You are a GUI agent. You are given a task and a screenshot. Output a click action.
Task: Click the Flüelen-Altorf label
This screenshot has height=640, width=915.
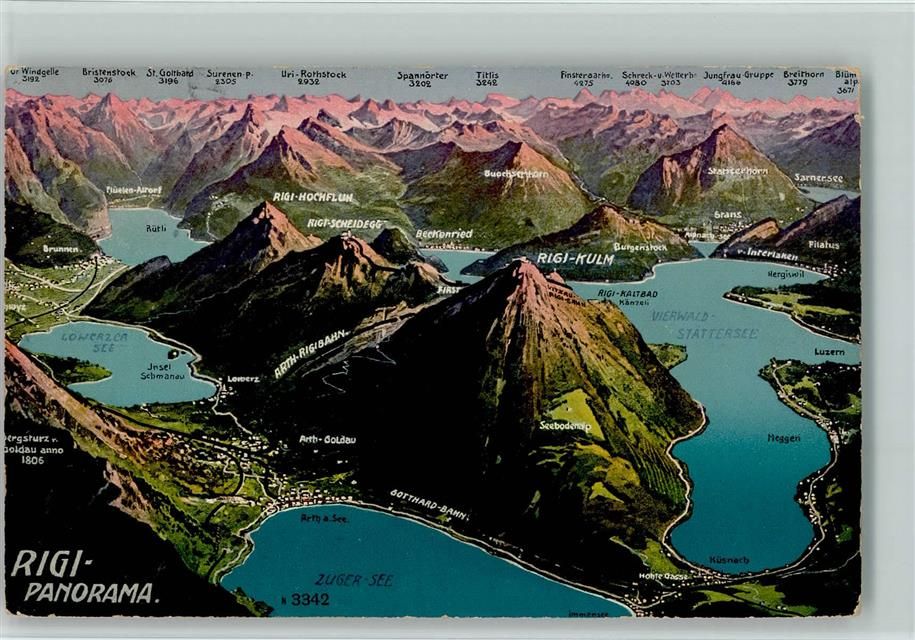(134, 190)
